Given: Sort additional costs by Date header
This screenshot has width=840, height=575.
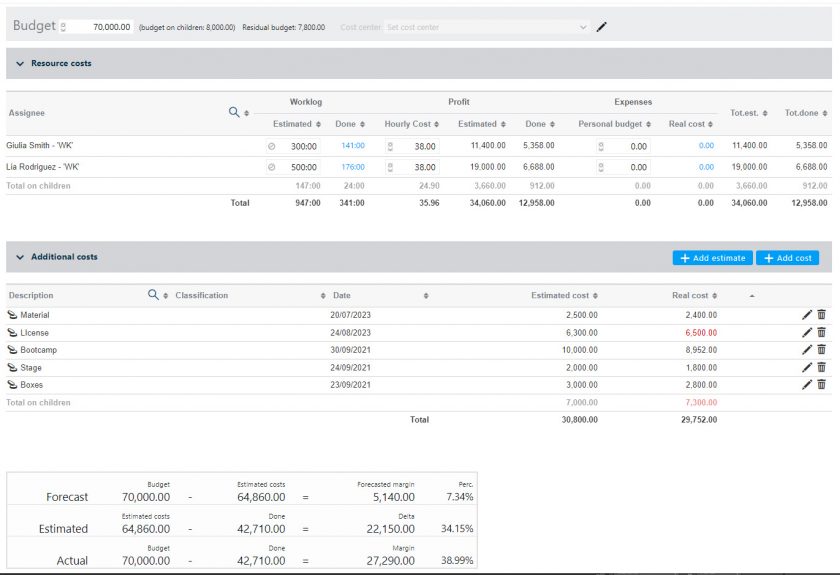Looking at the screenshot, I should pos(342,295).
